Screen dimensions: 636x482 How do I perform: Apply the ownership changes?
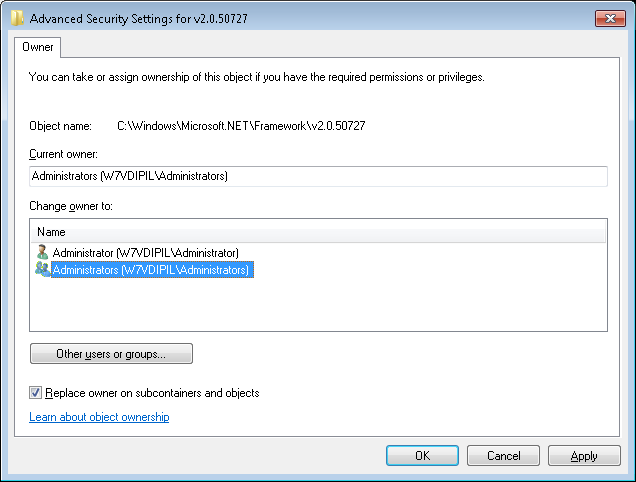click(584, 456)
